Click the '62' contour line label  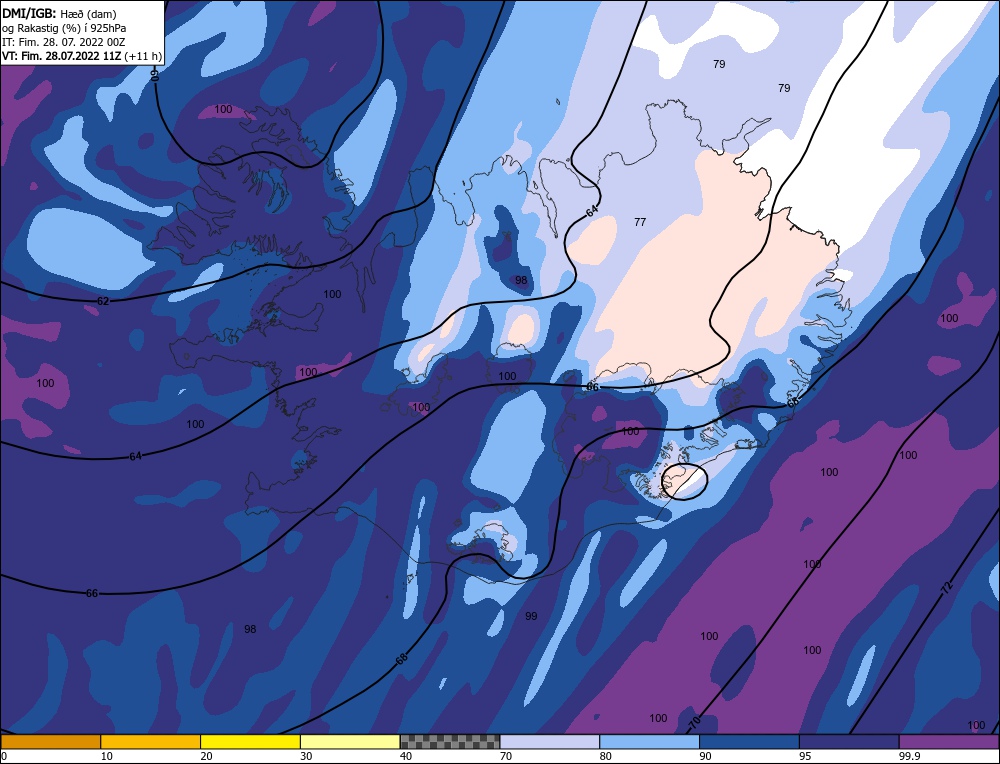pyautogui.click(x=103, y=301)
